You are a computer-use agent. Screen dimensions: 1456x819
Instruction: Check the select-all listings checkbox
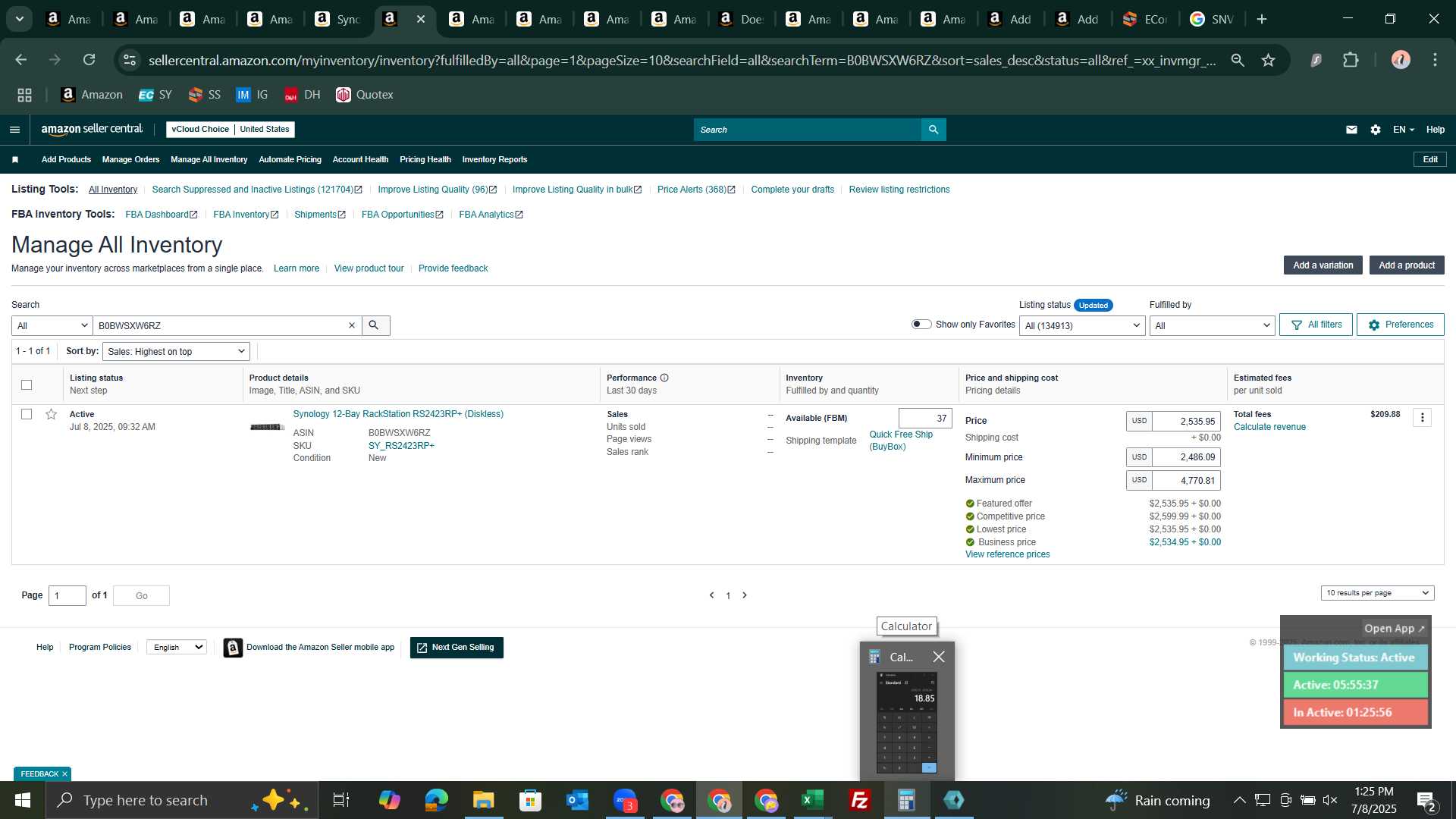pyautogui.click(x=27, y=384)
